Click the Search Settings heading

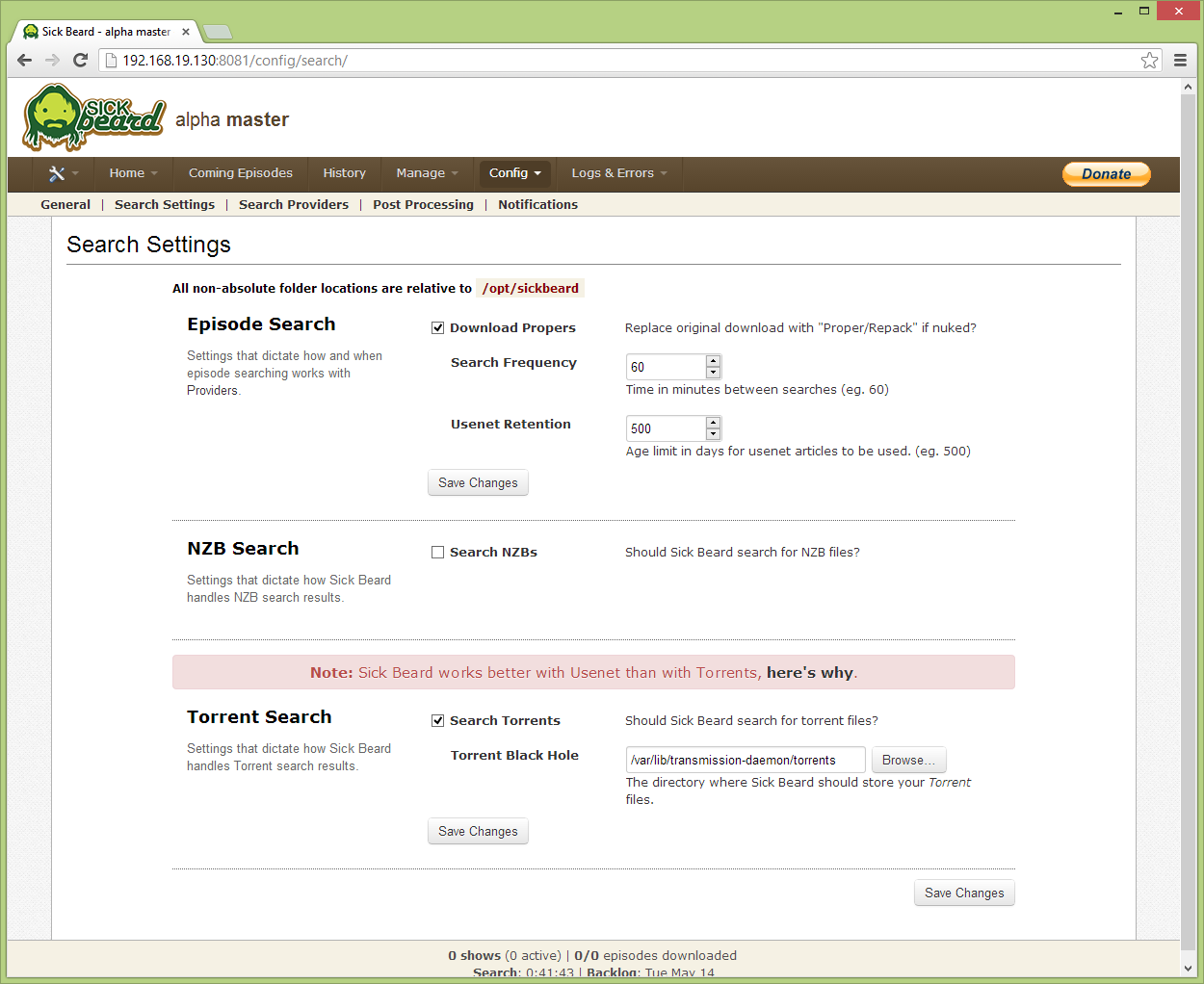[149, 245]
